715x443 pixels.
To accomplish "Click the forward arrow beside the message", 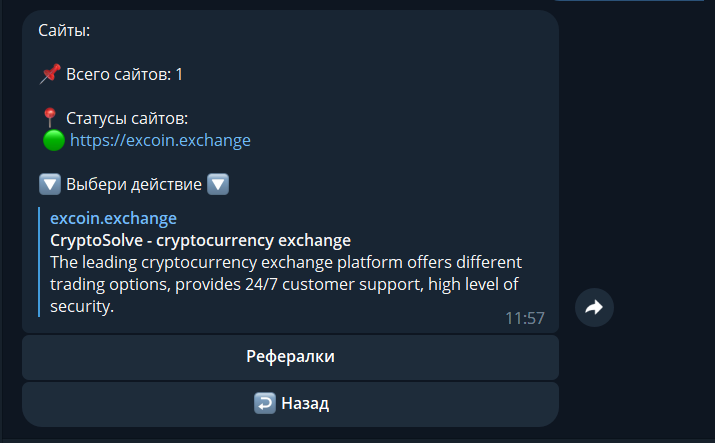I will (x=594, y=308).
